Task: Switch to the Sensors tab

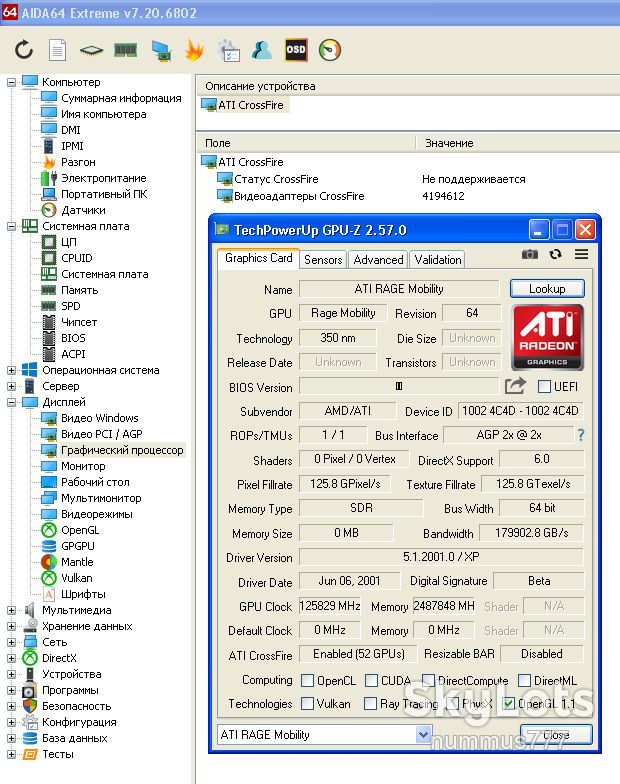Action: point(323,260)
